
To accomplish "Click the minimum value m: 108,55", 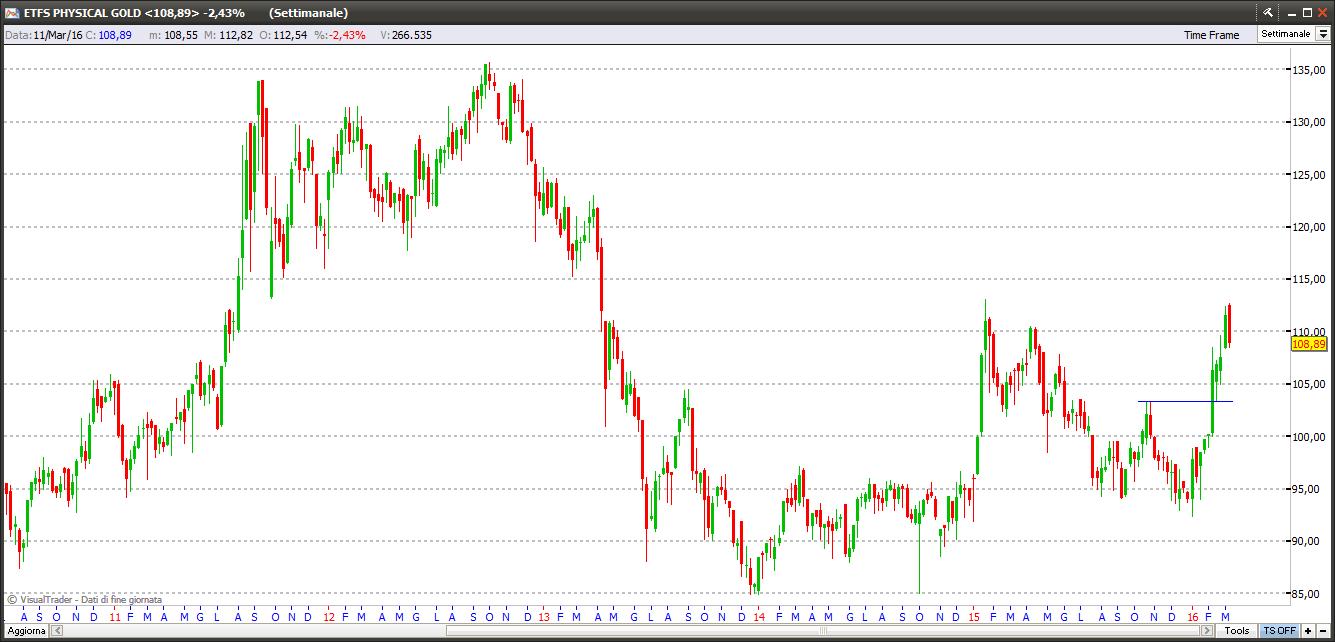I will point(173,35).
